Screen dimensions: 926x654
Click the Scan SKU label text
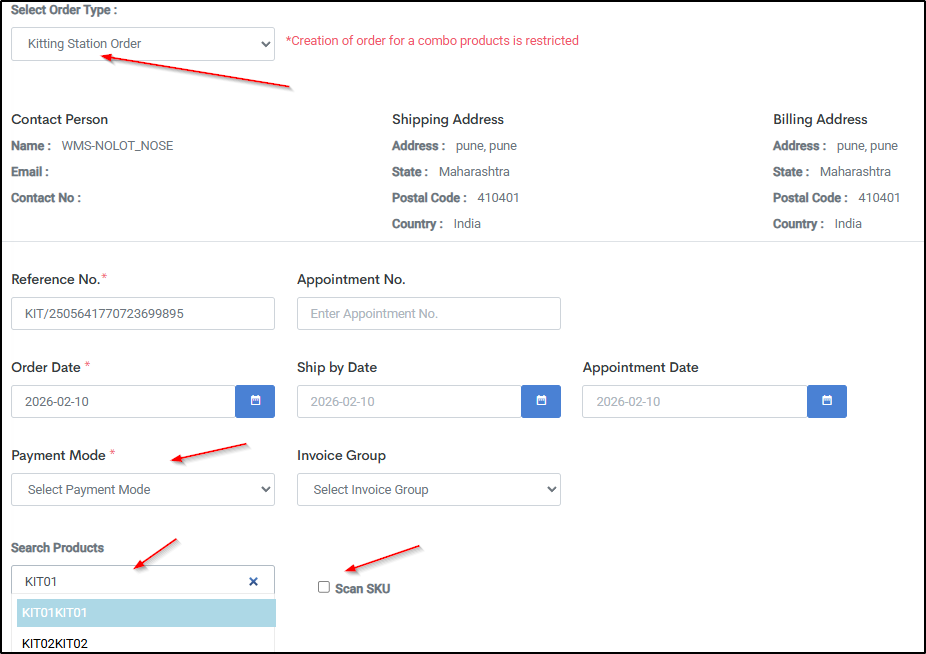(x=362, y=589)
